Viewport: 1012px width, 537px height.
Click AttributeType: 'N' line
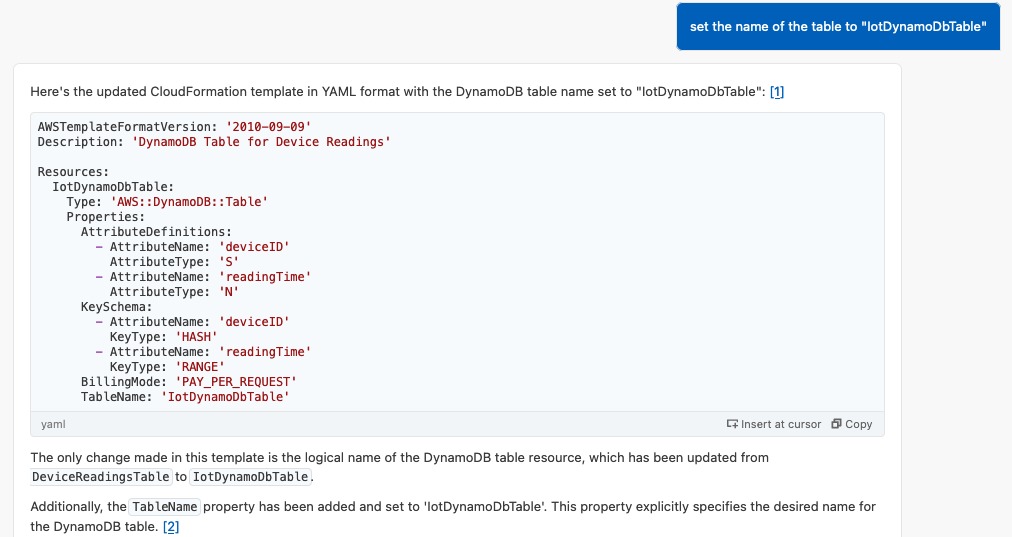[x=174, y=292]
